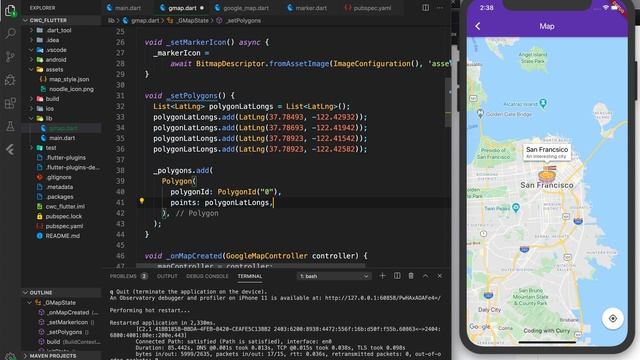Tap the noodle marker icon on San Francisco
The image size is (640, 360).
tap(547, 174)
